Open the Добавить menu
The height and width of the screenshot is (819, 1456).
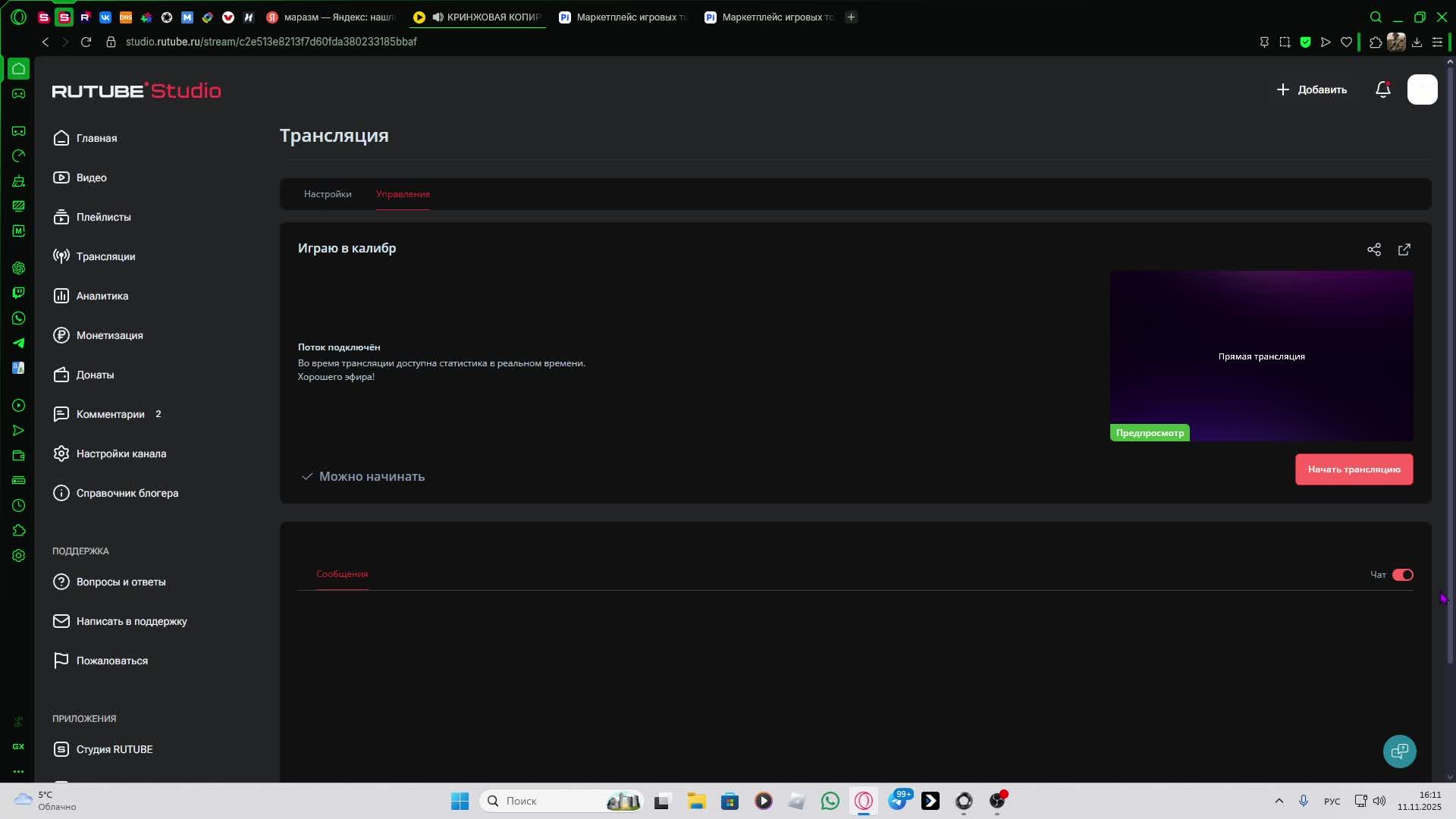(1312, 89)
